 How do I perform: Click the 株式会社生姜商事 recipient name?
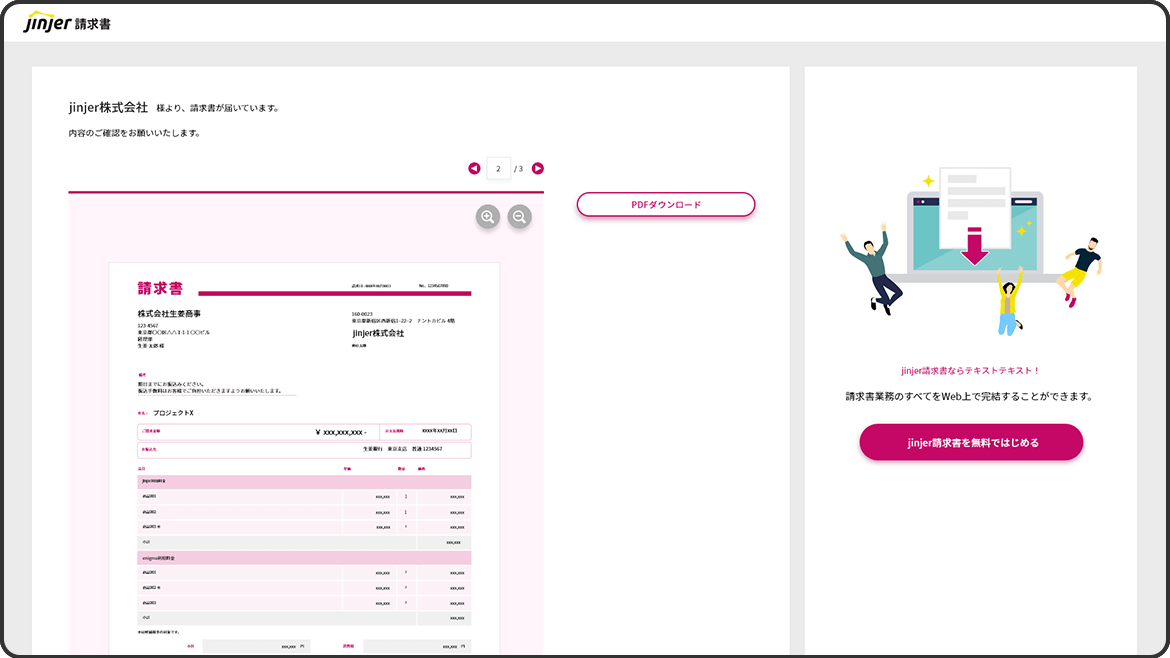click(x=169, y=314)
